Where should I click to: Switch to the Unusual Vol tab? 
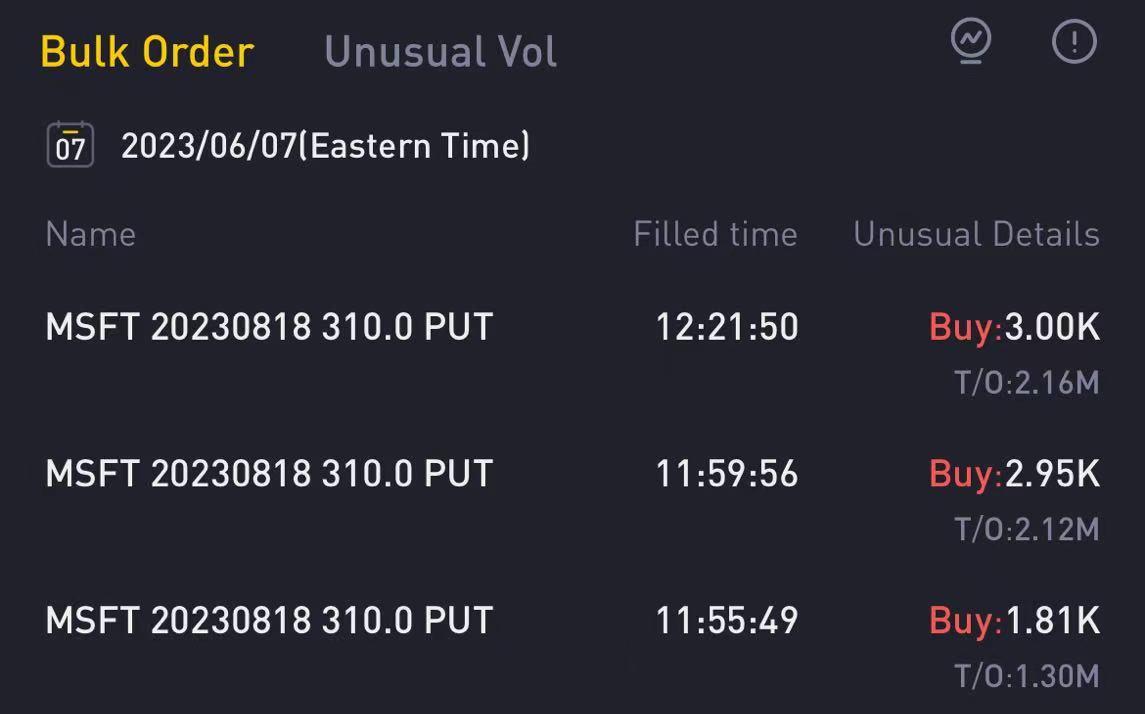(440, 52)
